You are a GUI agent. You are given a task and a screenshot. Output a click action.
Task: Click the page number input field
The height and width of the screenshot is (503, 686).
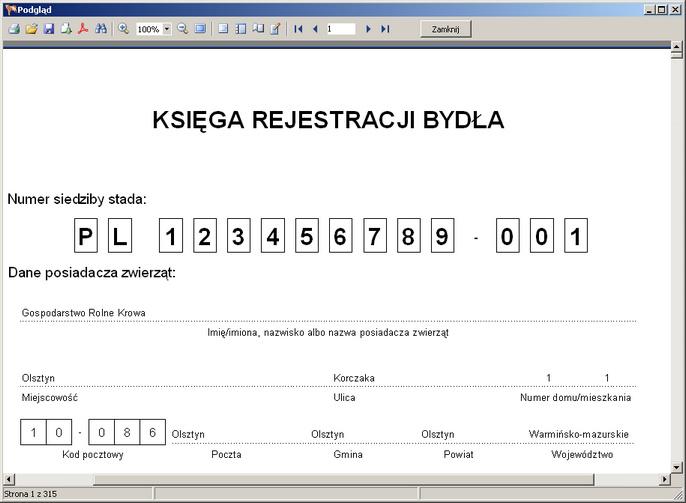point(340,29)
